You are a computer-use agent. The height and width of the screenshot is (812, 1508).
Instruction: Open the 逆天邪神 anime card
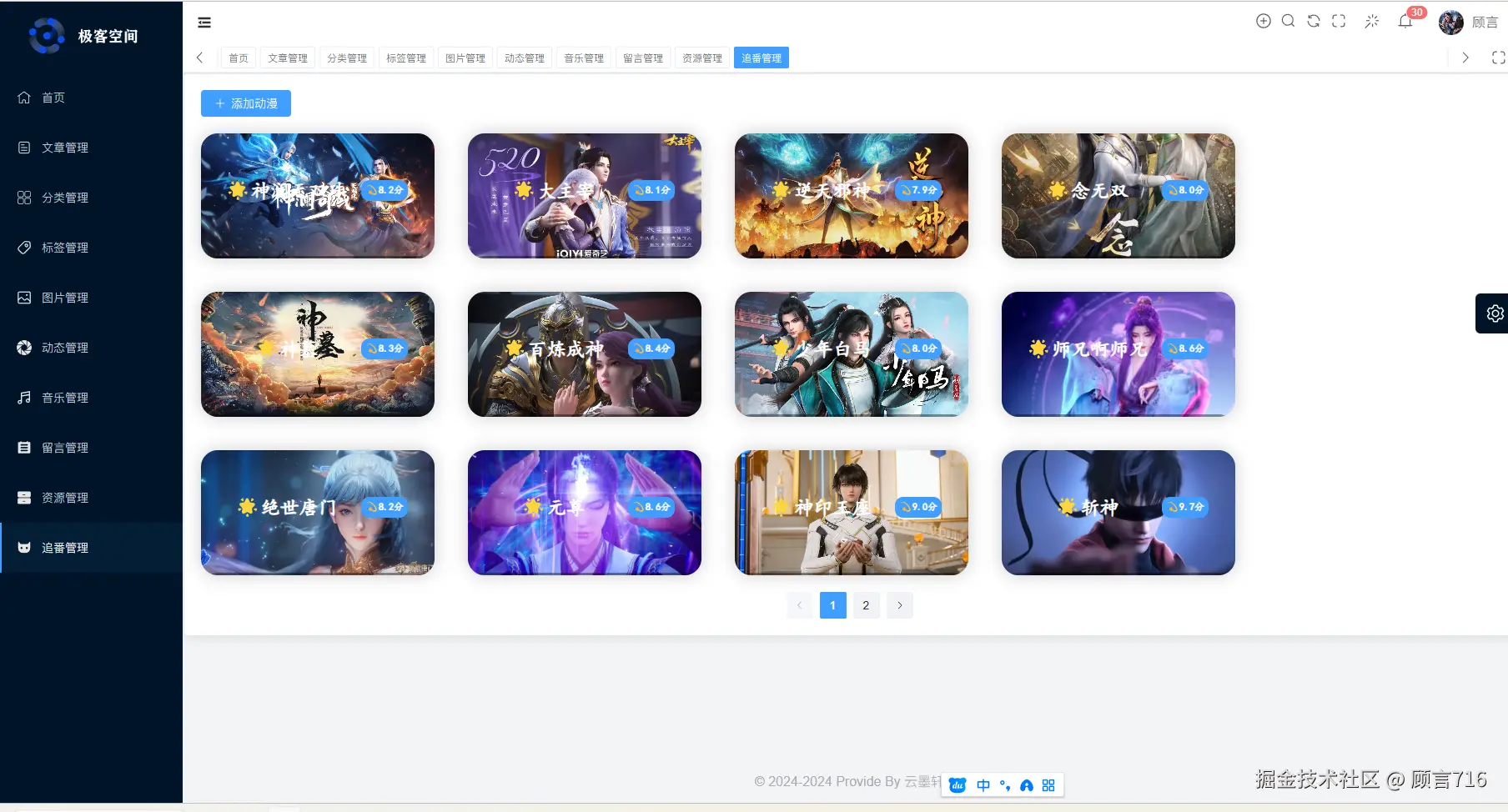pos(852,196)
